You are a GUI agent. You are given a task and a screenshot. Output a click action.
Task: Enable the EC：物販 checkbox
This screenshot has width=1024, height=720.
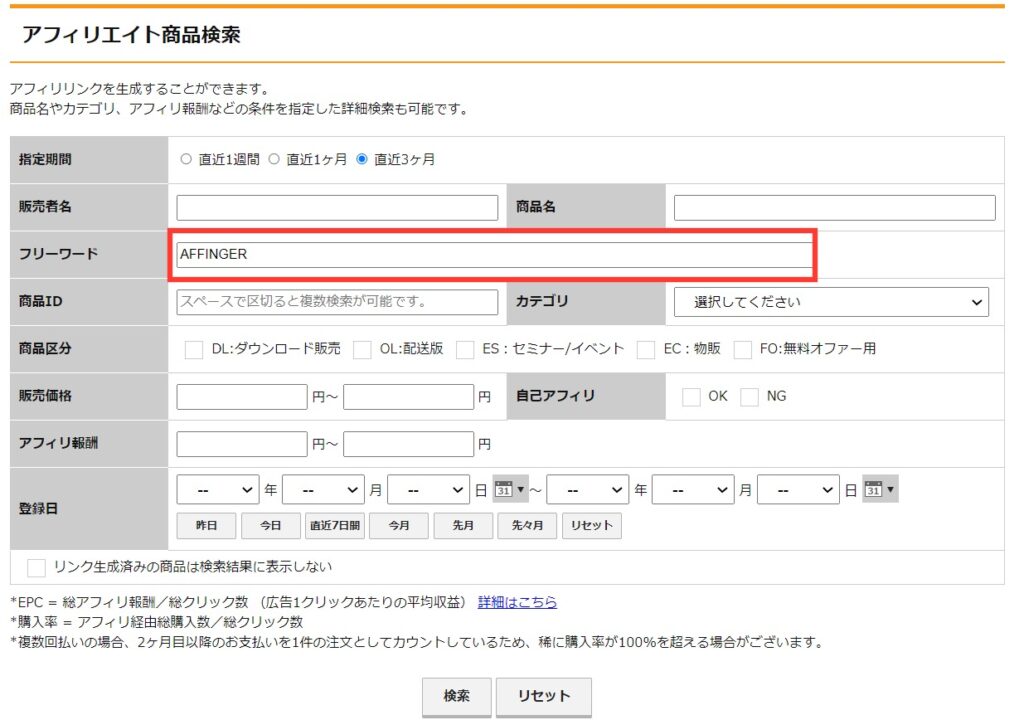[644, 350]
